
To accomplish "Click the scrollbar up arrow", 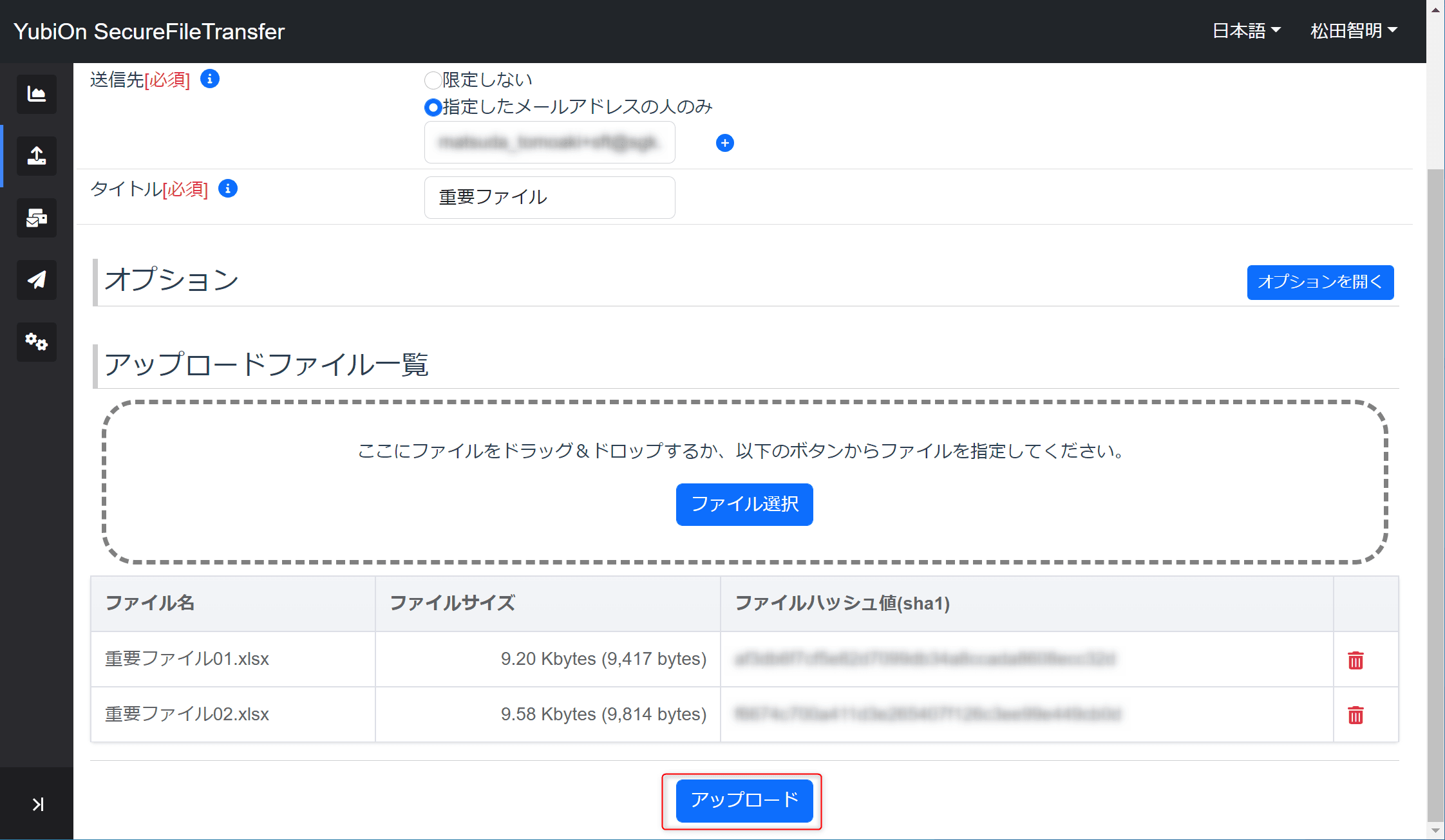I will 1435,9.
